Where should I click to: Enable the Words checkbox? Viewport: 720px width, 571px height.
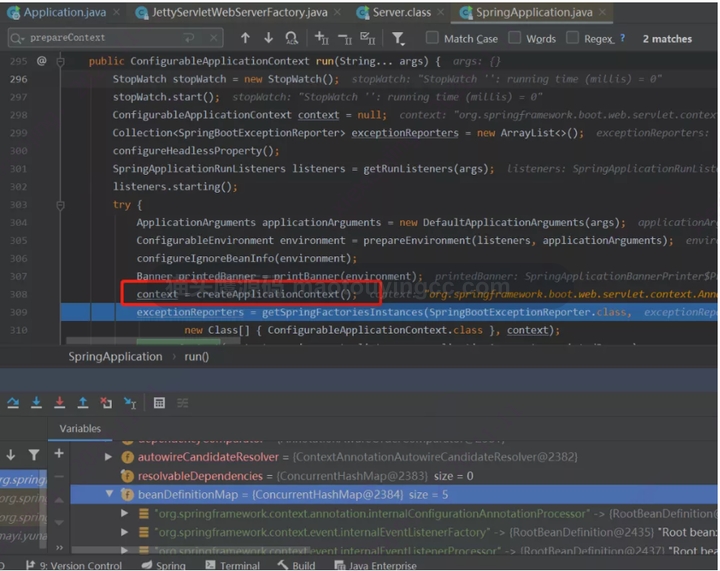(514, 38)
